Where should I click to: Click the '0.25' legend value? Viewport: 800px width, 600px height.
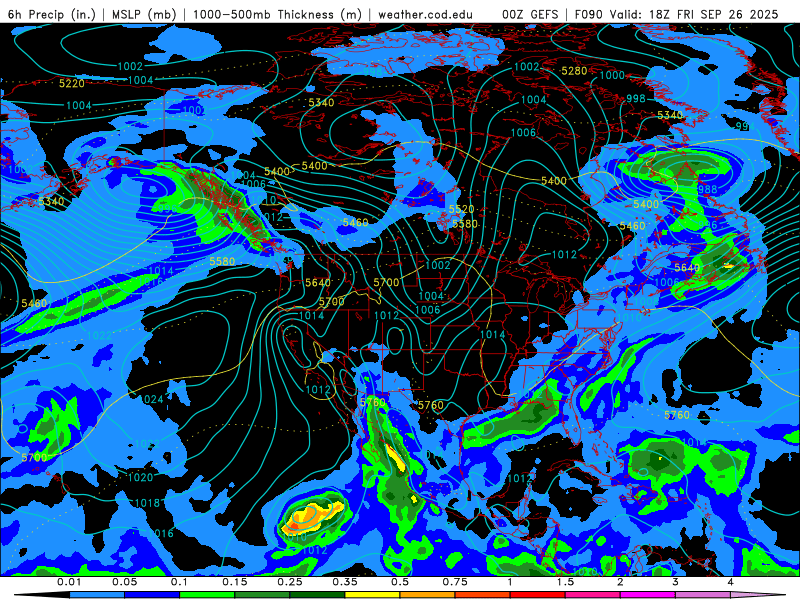pyautogui.click(x=290, y=582)
